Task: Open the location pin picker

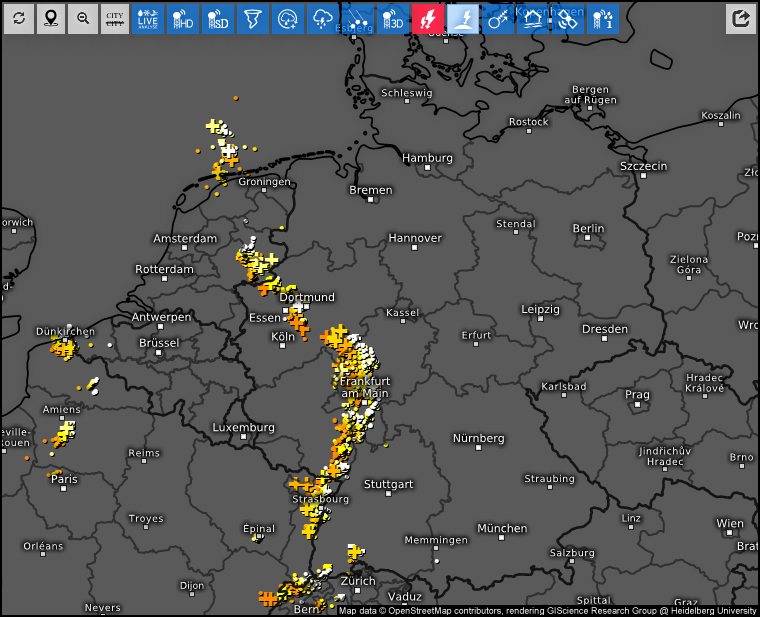Action: coord(51,19)
